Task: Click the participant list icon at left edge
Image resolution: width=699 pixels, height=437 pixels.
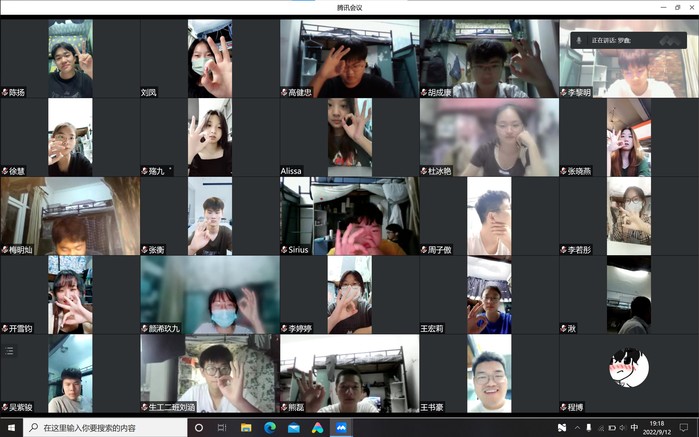Action: pos(10,351)
